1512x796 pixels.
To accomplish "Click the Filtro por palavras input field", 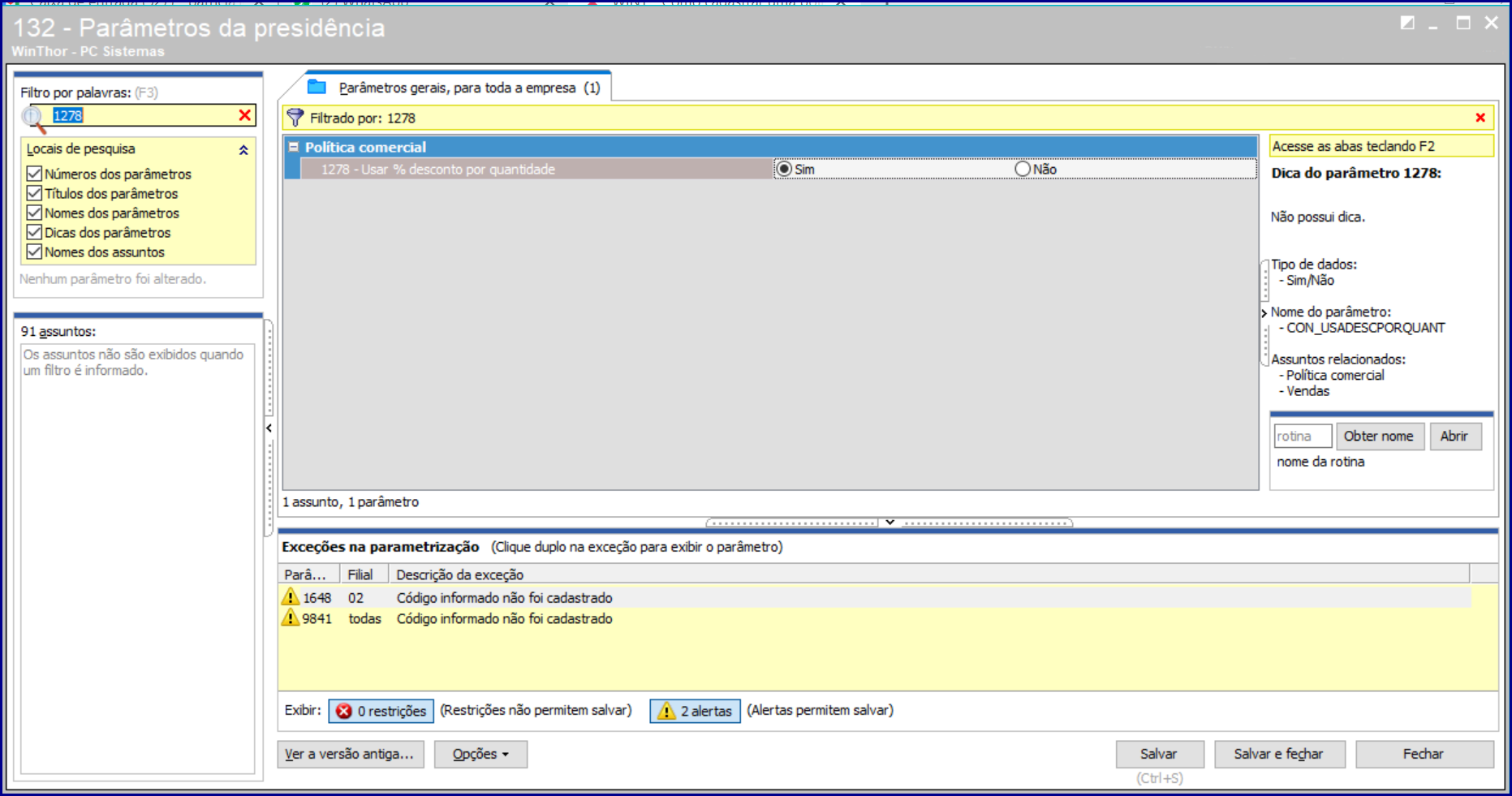I will [144, 115].
